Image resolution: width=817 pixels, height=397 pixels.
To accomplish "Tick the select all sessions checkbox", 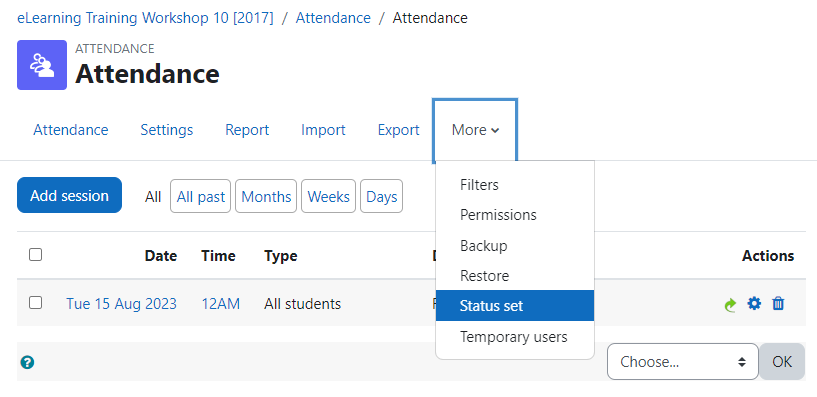I will [35, 255].
